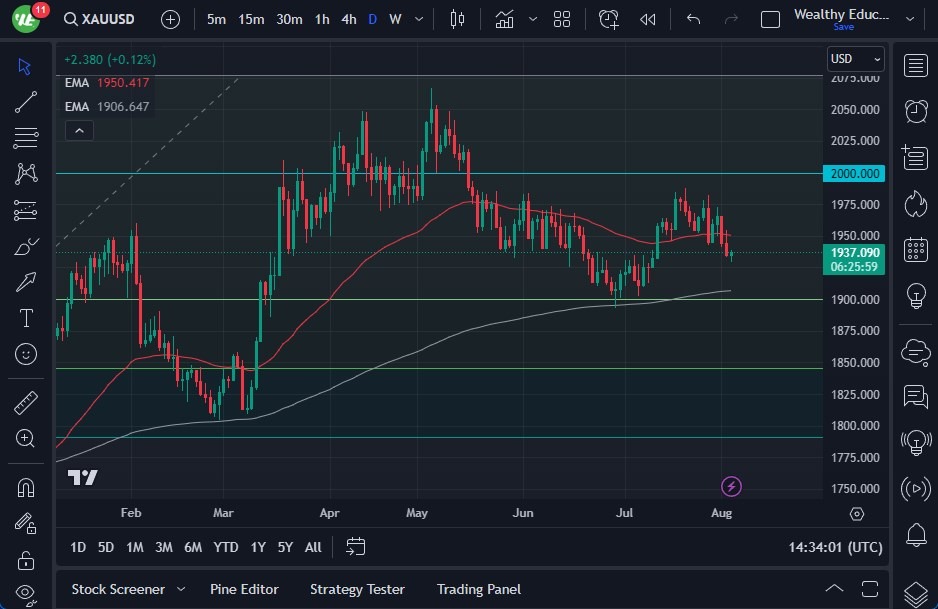Select the trend line drawing tool
The width and height of the screenshot is (938, 609).
[x=26, y=101]
